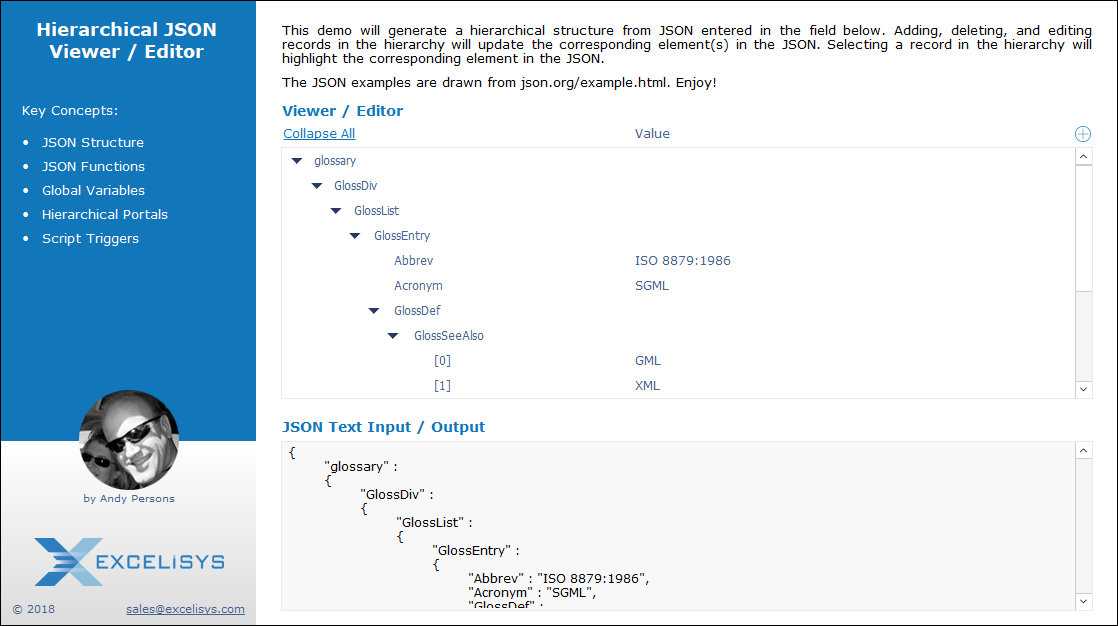Collapse the glossary tree node
Screen dimensions: 1118x626
click(x=297, y=160)
